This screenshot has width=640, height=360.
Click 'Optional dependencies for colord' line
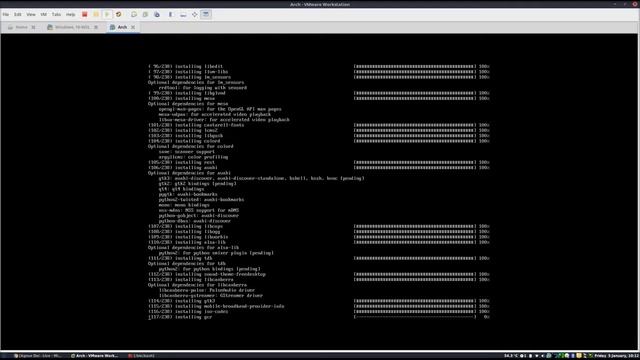coord(191,146)
